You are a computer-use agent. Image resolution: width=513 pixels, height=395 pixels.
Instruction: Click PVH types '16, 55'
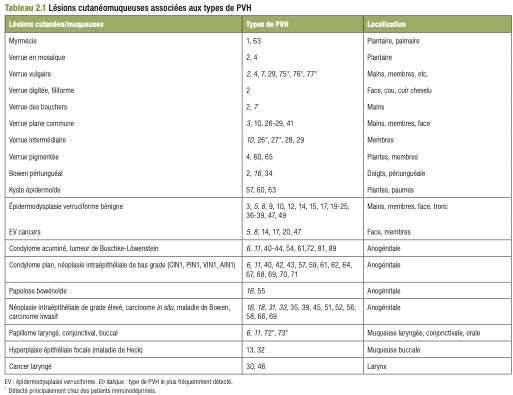click(256, 291)
